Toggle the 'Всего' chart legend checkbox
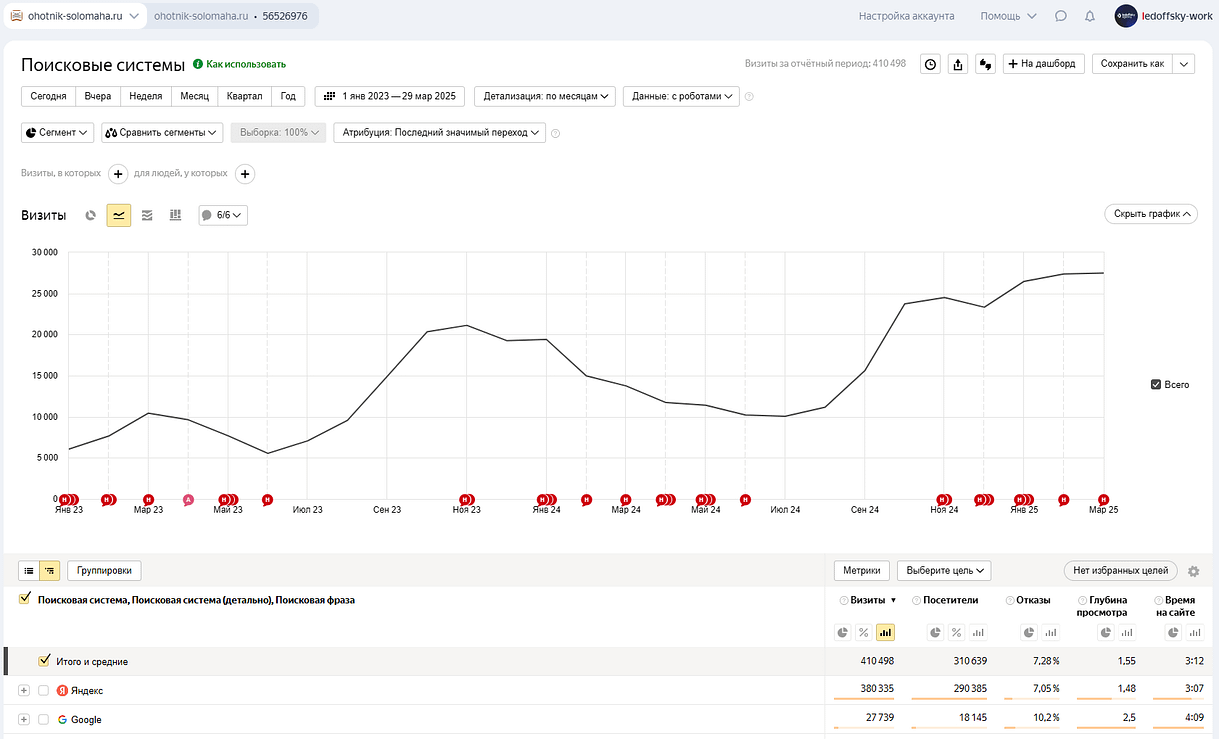Screen dimensions: 1219x739 [x=1156, y=384]
